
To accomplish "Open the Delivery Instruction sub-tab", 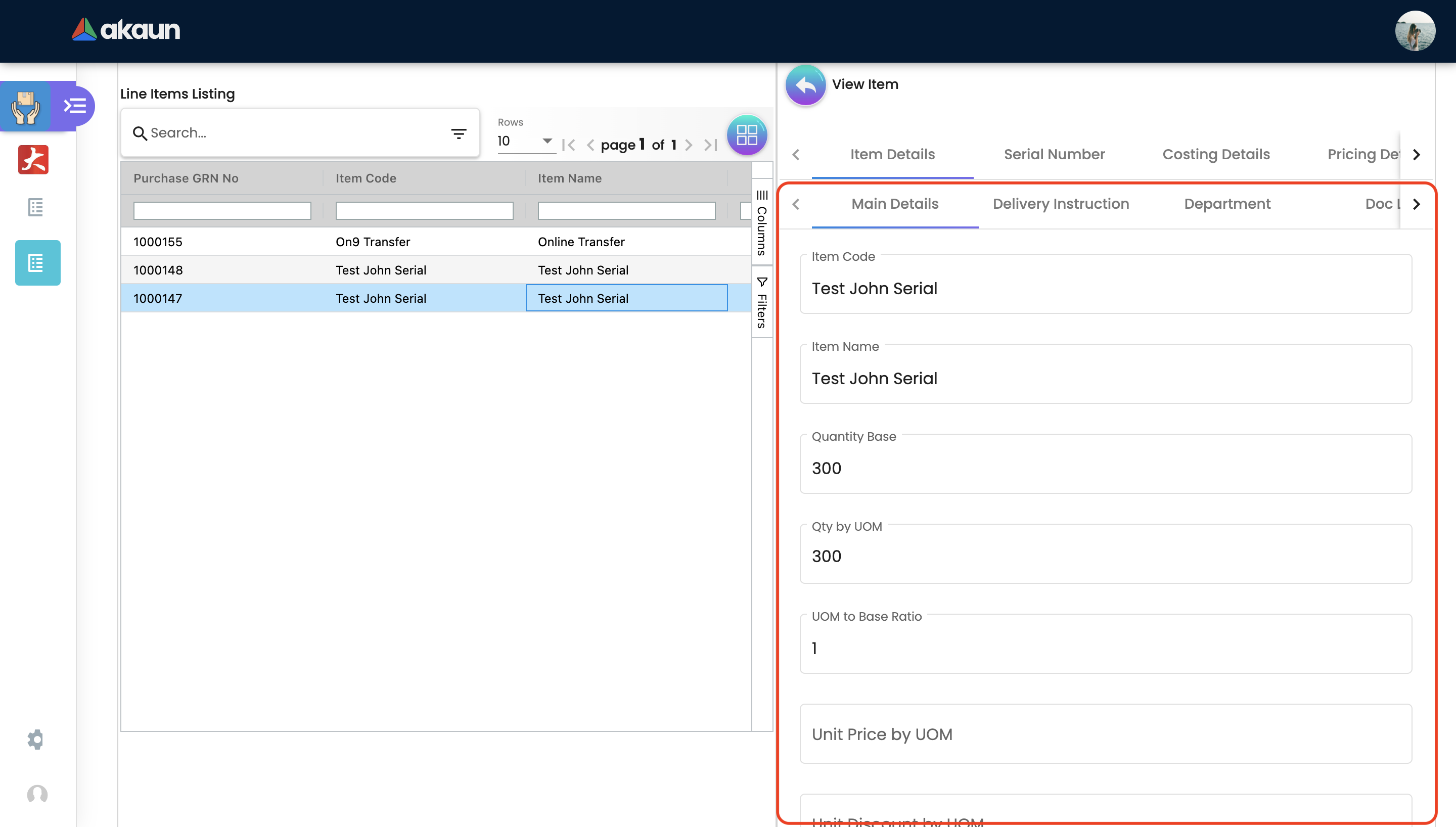I will [x=1060, y=204].
